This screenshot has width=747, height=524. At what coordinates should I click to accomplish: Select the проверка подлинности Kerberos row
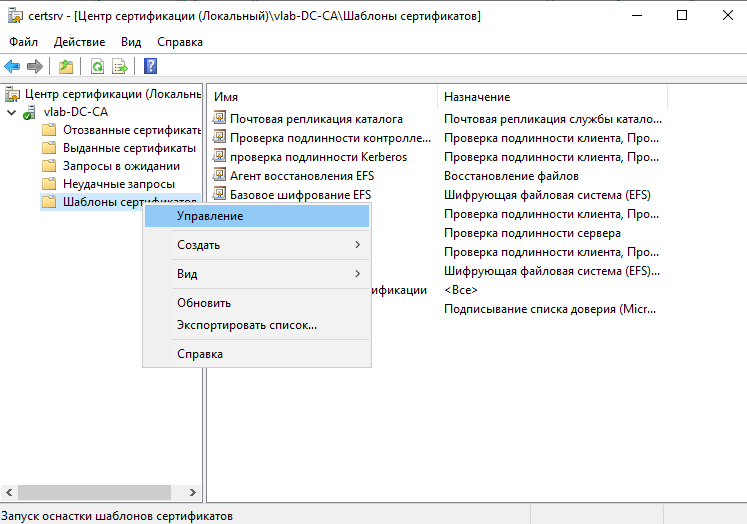[318, 157]
